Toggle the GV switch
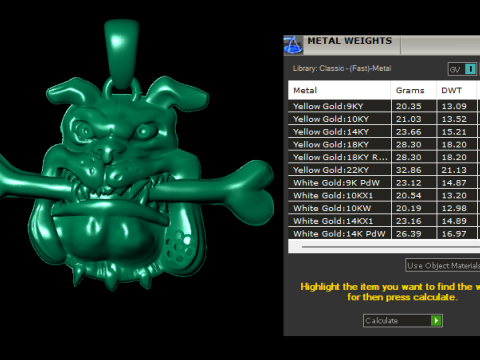Image resolution: width=480 pixels, height=360 pixels. pyautogui.click(x=462, y=69)
